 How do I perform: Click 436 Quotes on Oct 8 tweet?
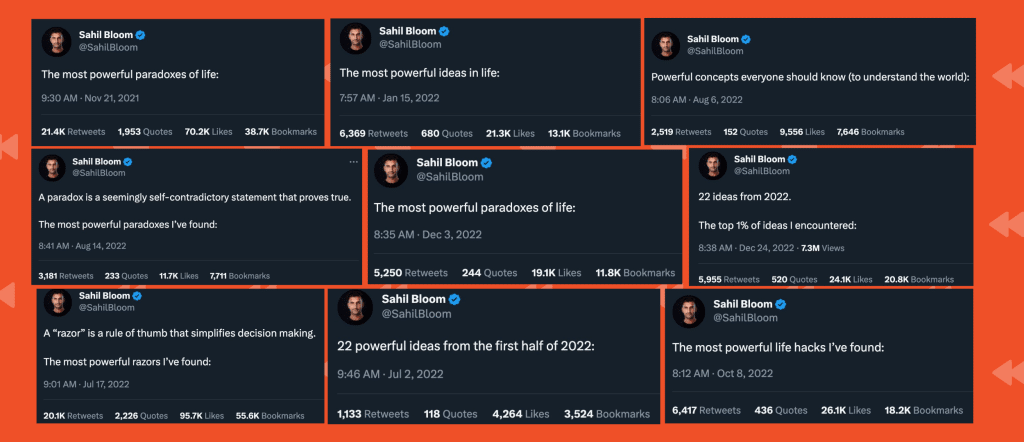[x=781, y=410]
